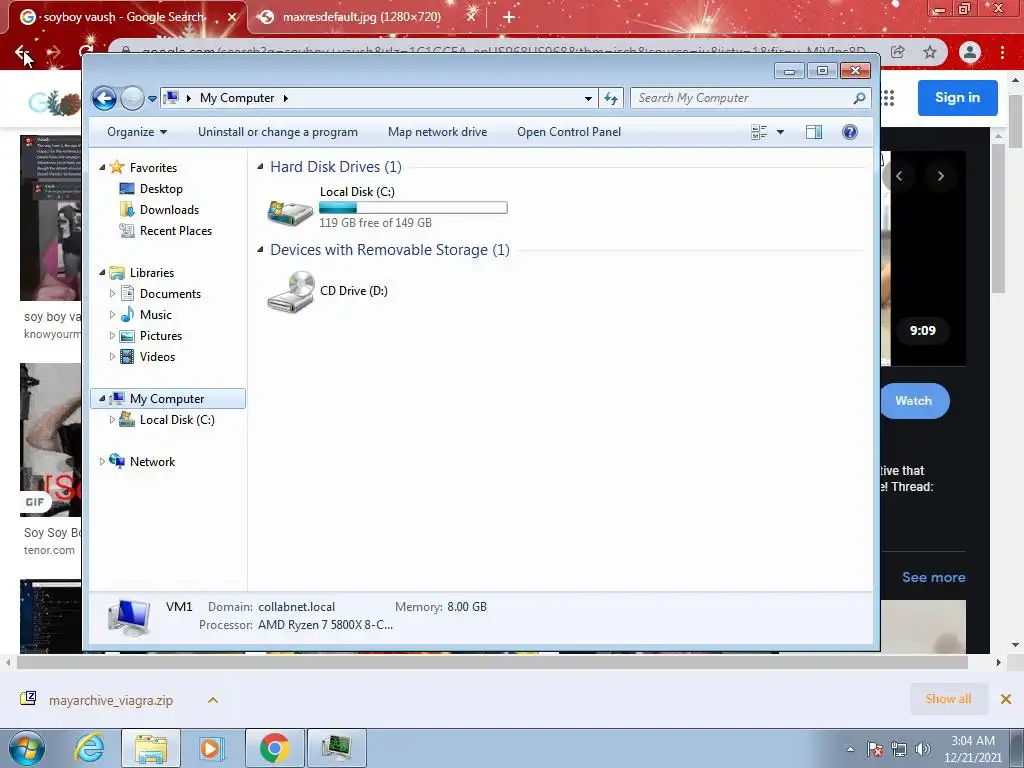Click the next image arrow in preview

940,176
